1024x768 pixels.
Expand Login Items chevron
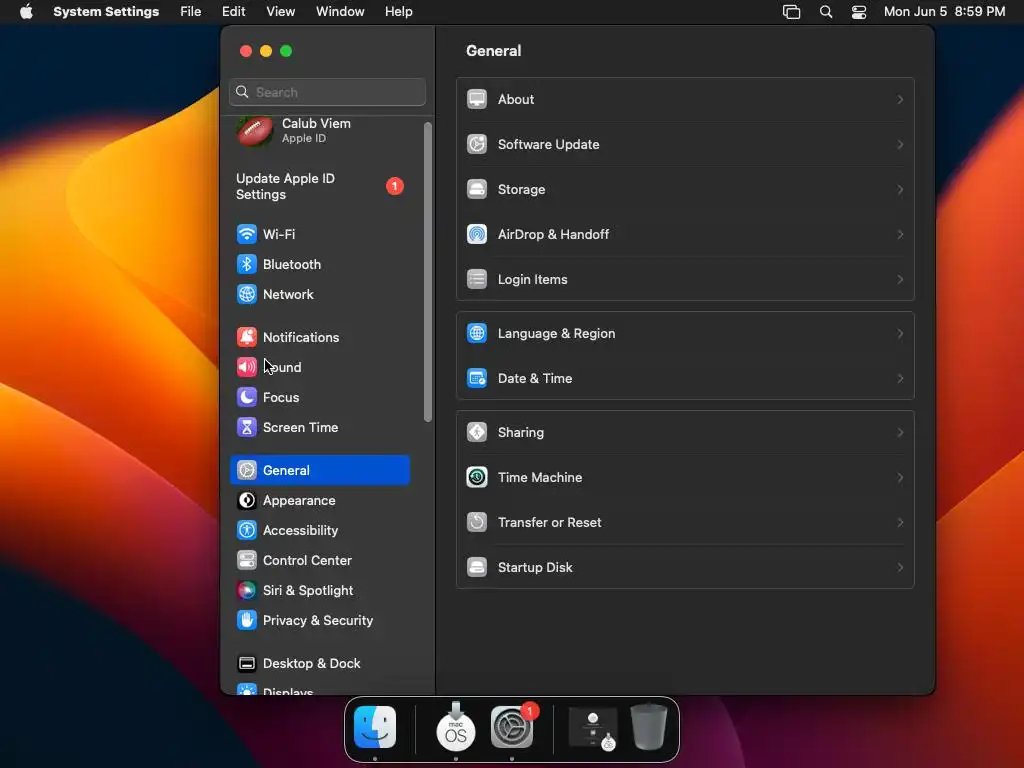[x=900, y=279]
